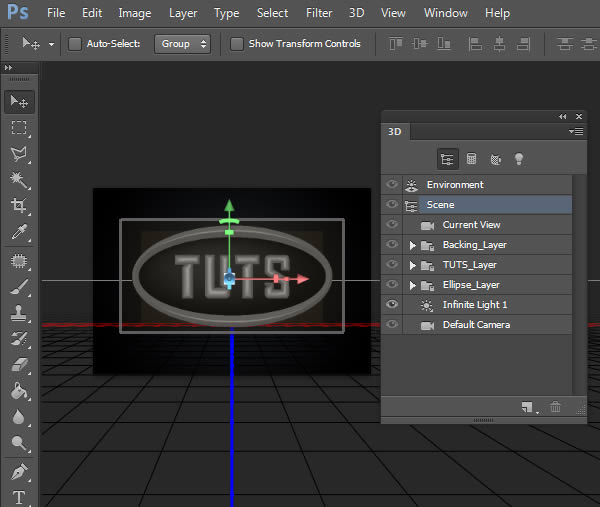Align vertical centers in options bar
The width and height of the screenshot is (600, 507).
pos(420,44)
